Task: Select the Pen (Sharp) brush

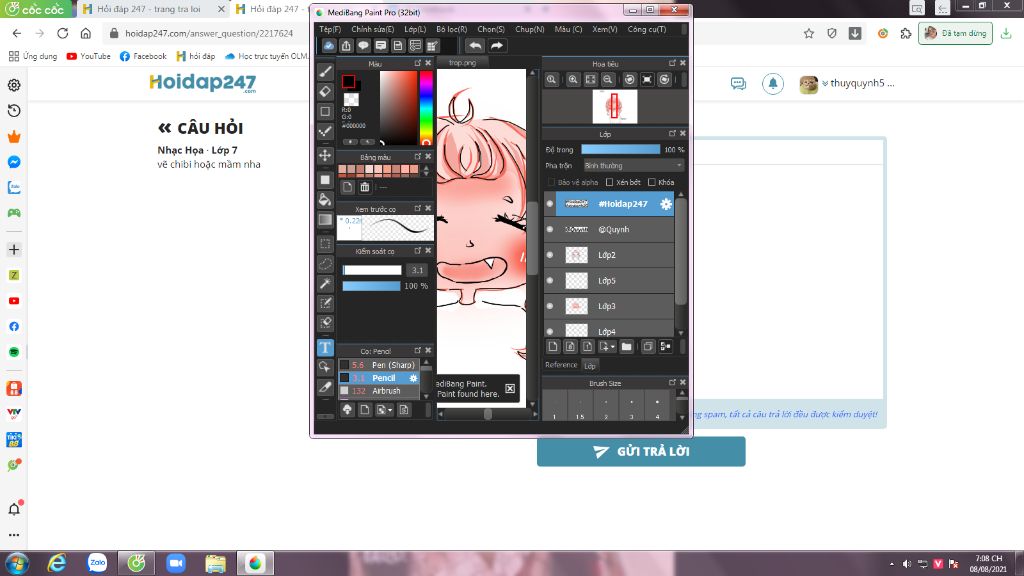Action: click(379, 365)
